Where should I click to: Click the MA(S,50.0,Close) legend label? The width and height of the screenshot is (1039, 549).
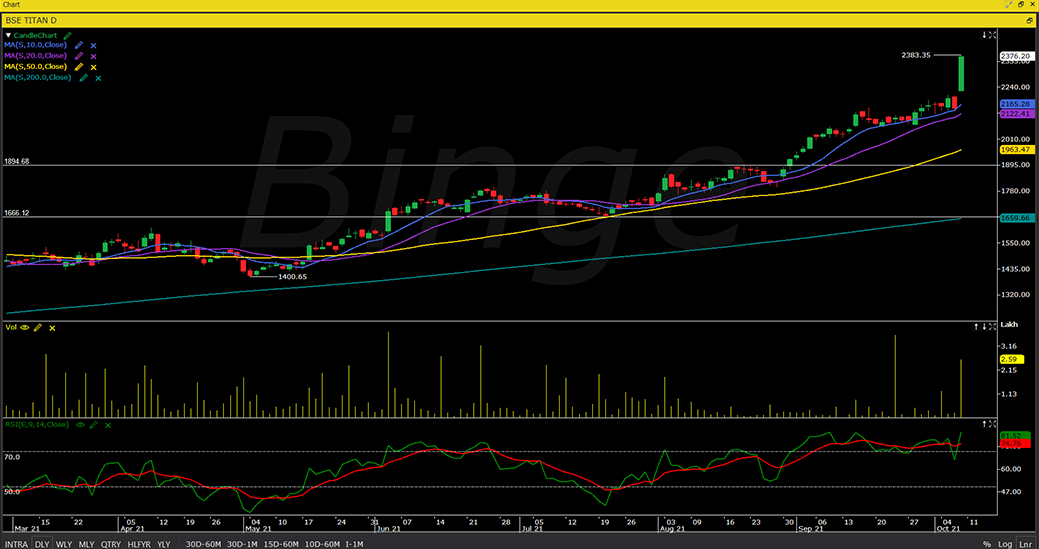click(36, 66)
